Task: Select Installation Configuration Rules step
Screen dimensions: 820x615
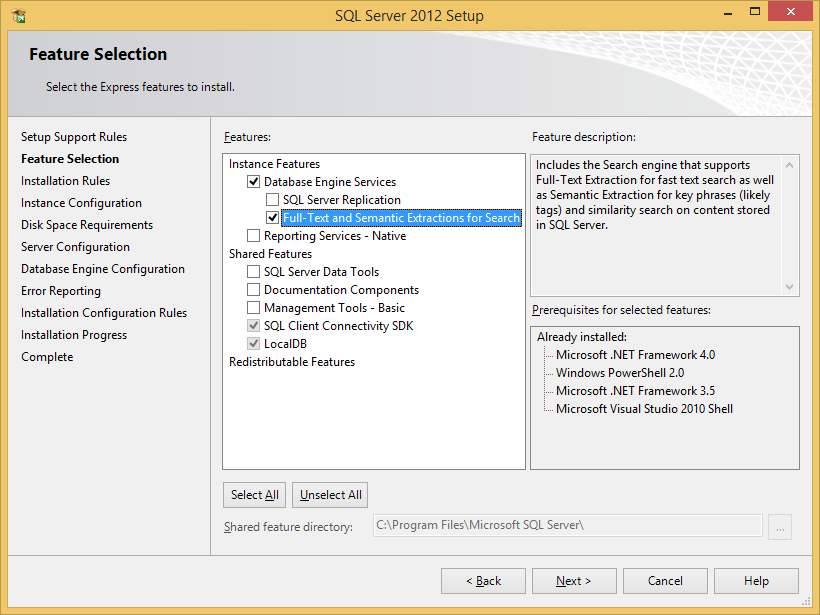Action: pos(104,313)
